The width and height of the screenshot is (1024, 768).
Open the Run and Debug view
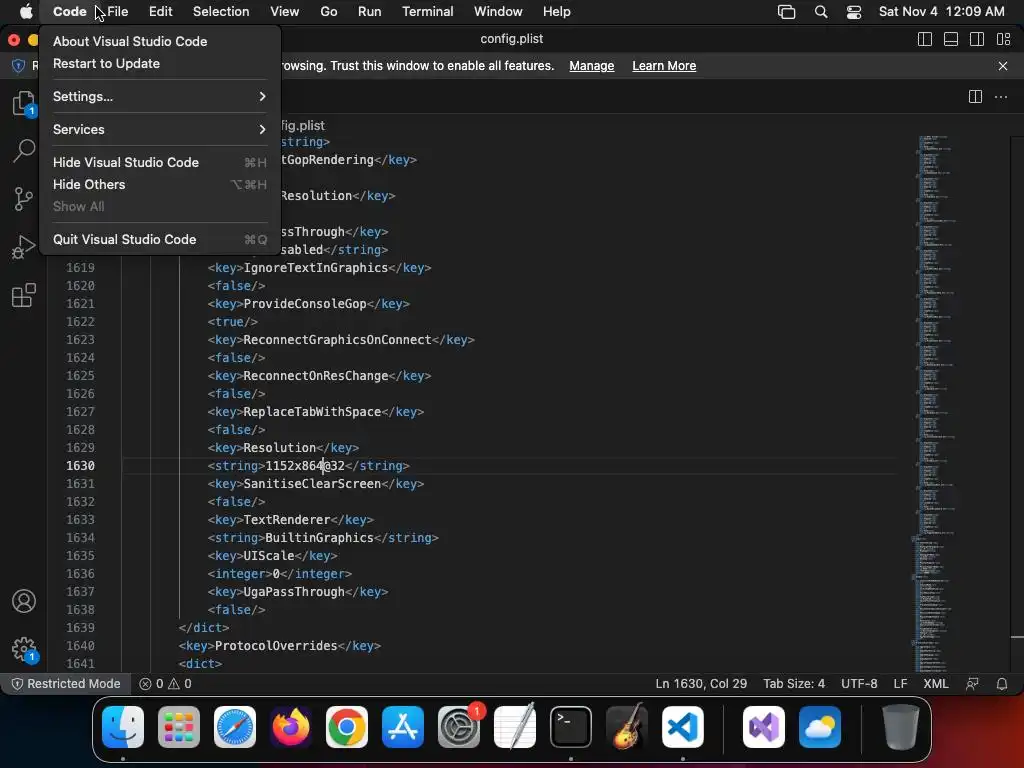pos(24,247)
